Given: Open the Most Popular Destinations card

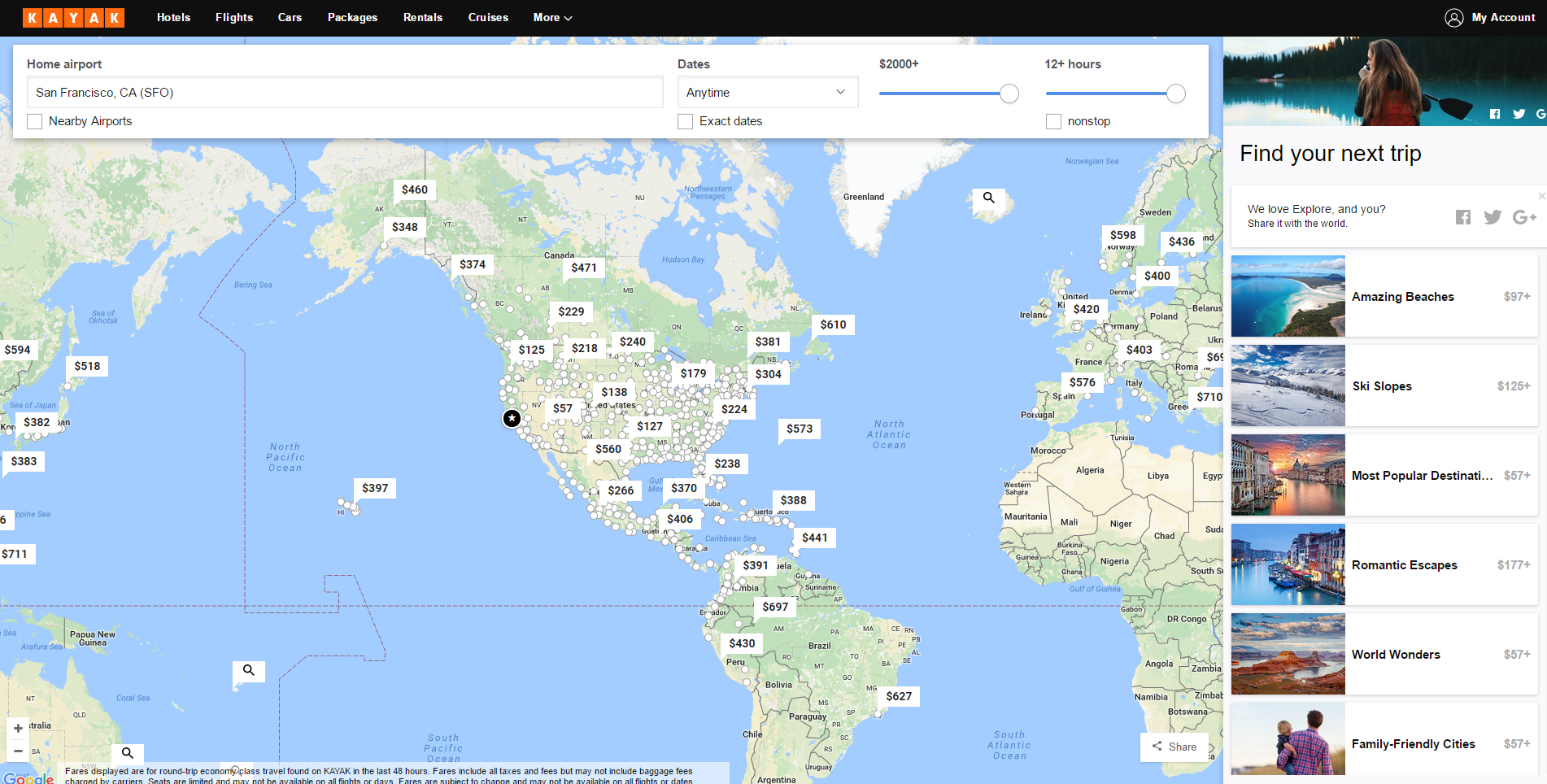Looking at the screenshot, I should 1384,475.
